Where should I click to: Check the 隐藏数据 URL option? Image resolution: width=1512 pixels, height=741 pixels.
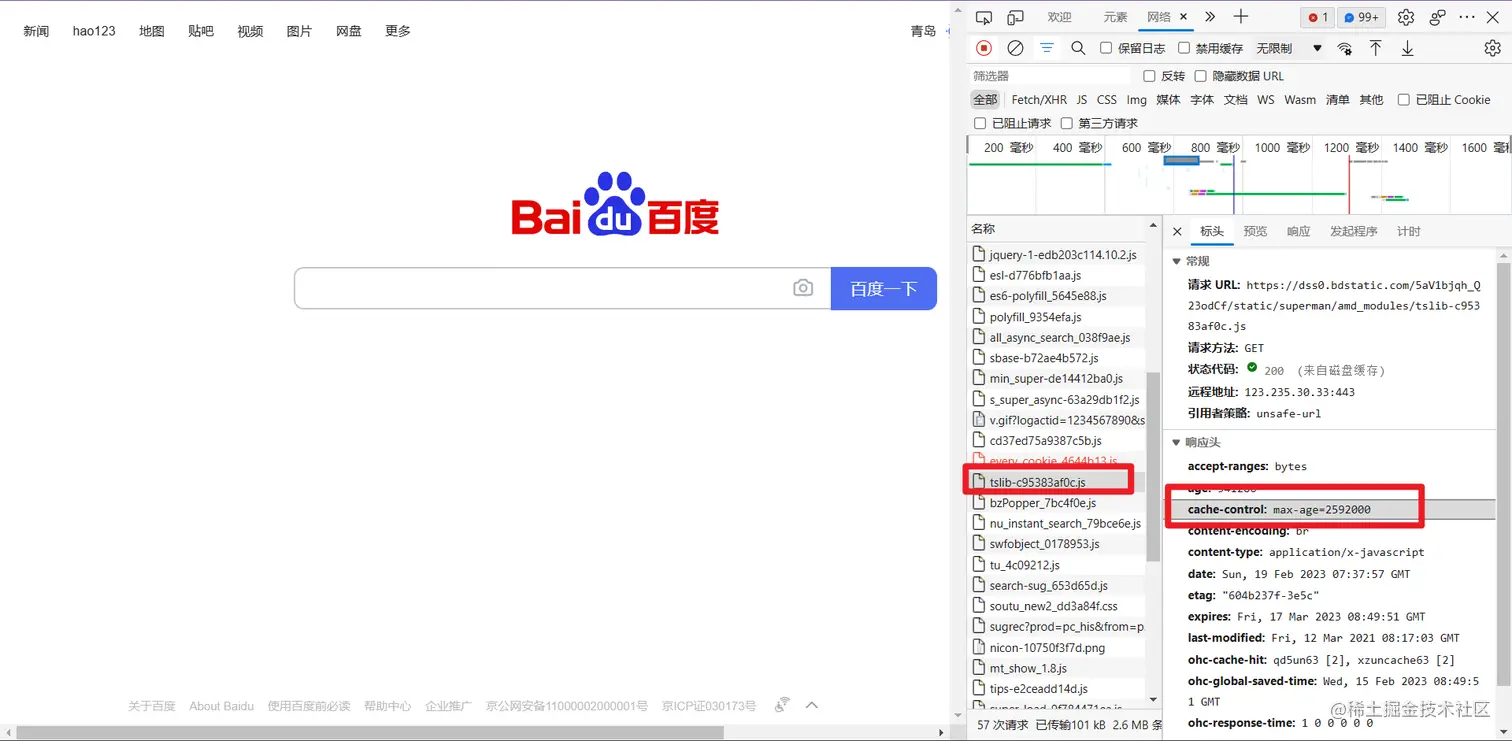1201,76
